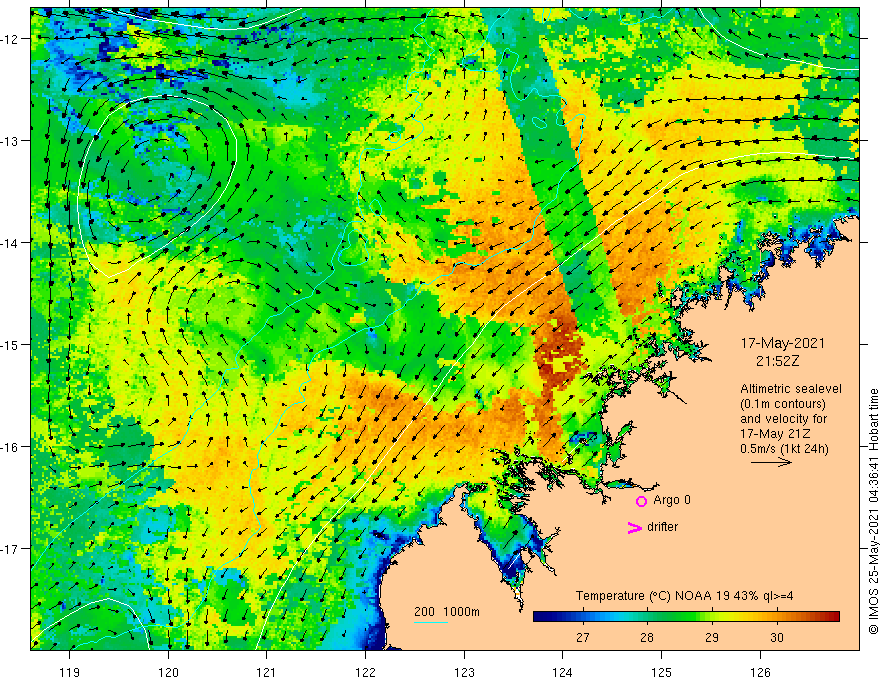Click the 29 tick label on color bar
The image size is (880, 680).
[x=712, y=637]
